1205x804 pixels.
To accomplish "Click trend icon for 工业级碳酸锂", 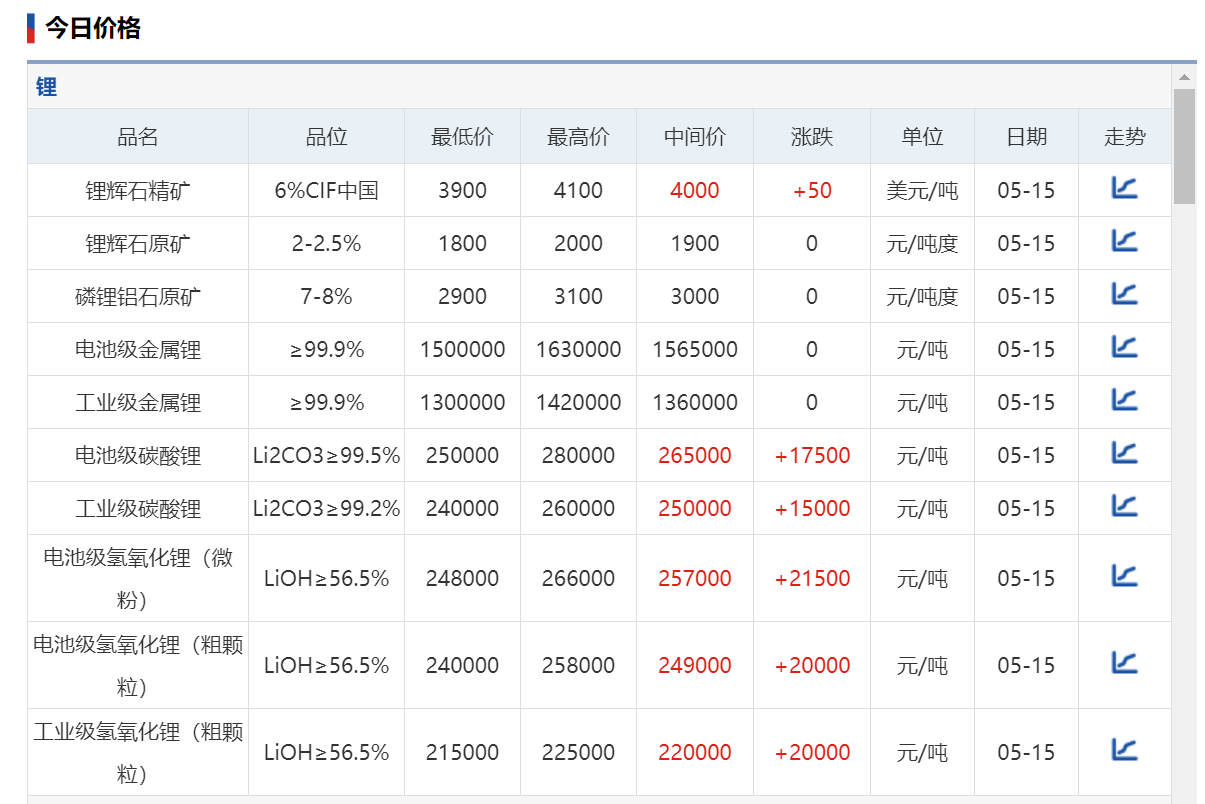I will coord(1124,506).
